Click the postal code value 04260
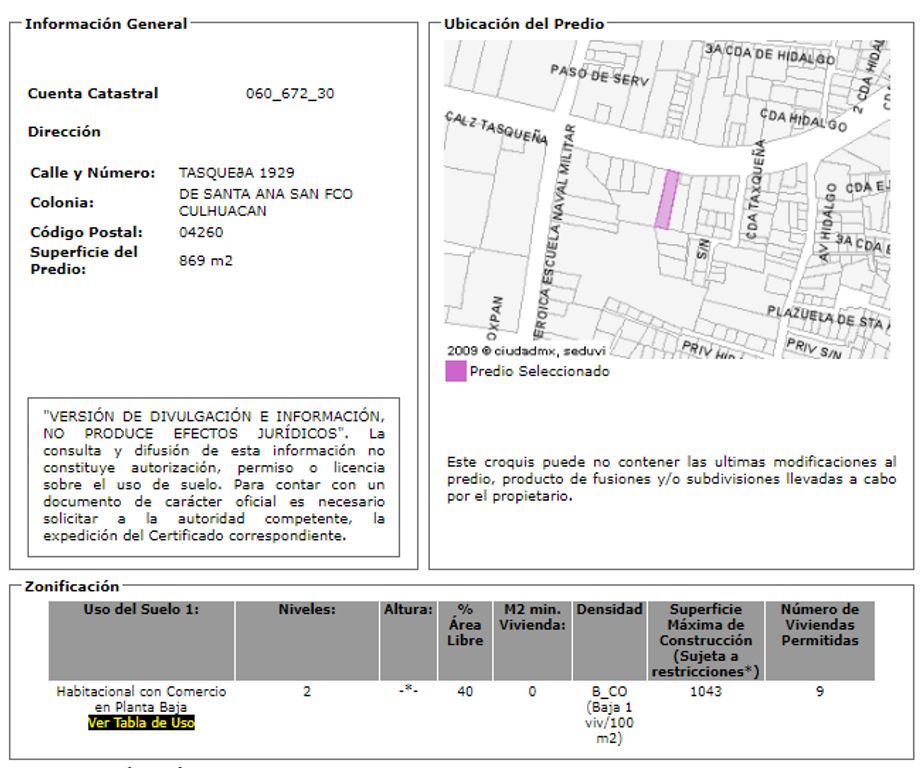 (201, 232)
